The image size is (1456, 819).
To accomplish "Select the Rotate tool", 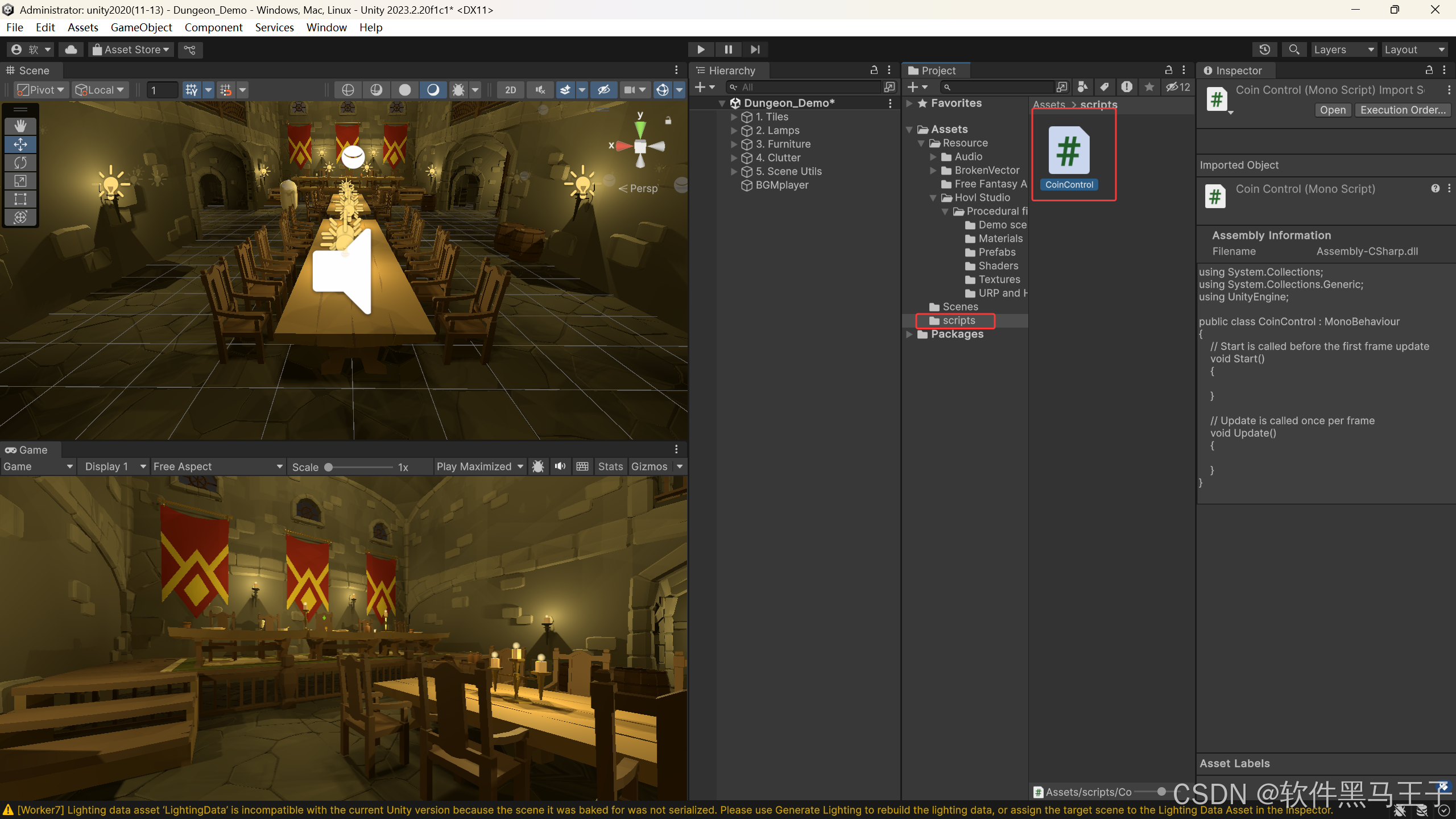I will point(20,163).
